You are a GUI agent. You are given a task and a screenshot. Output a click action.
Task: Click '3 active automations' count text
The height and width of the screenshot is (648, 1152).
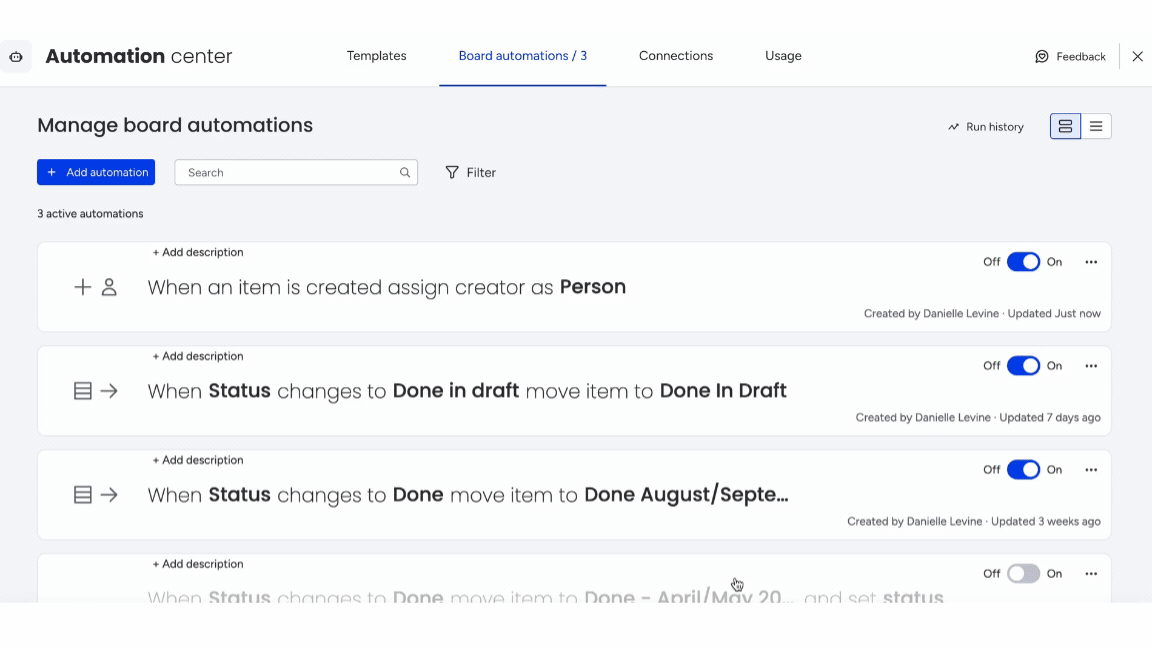pos(90,214)
